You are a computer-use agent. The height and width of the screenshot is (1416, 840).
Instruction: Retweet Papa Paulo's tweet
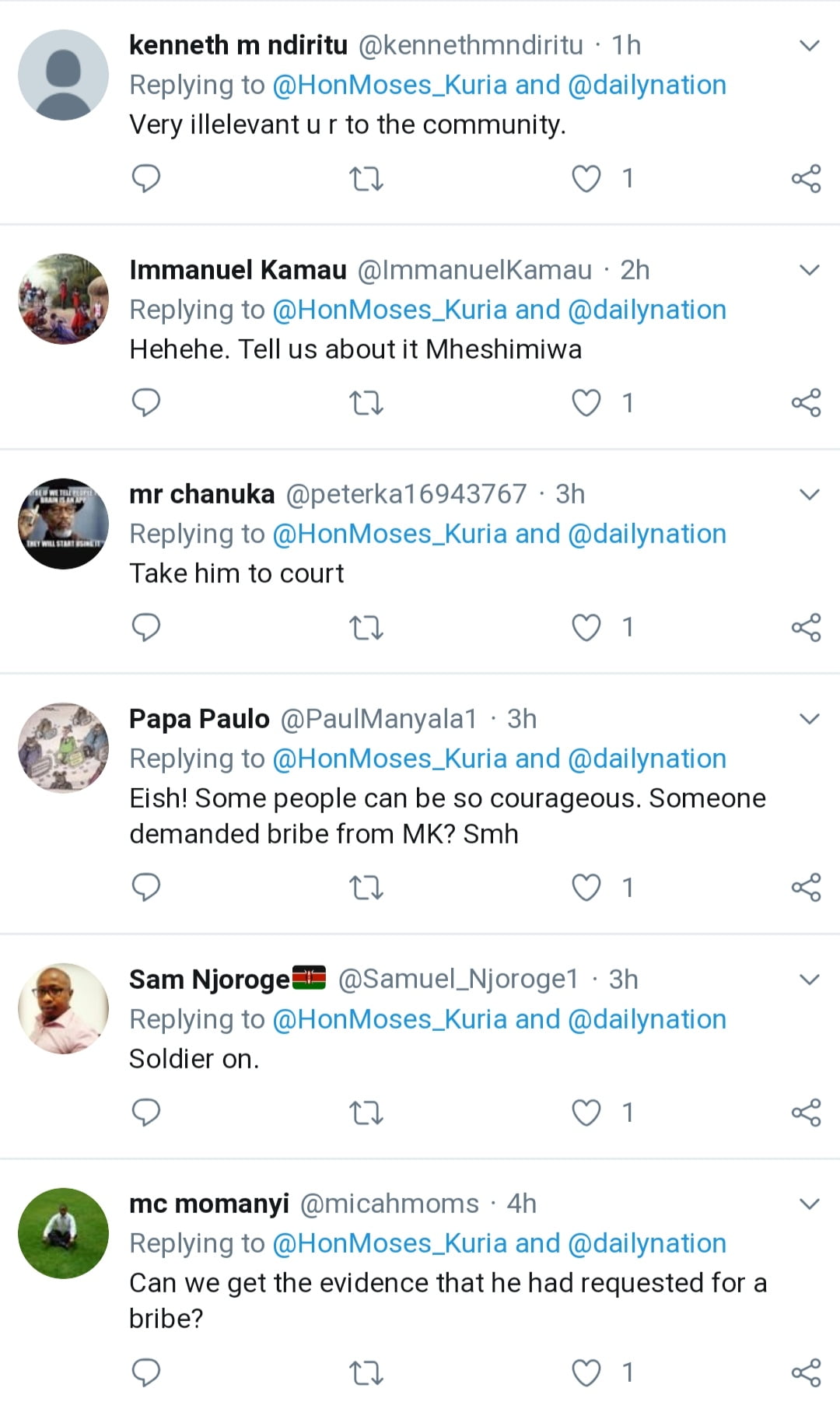click(x=366, y=888)
